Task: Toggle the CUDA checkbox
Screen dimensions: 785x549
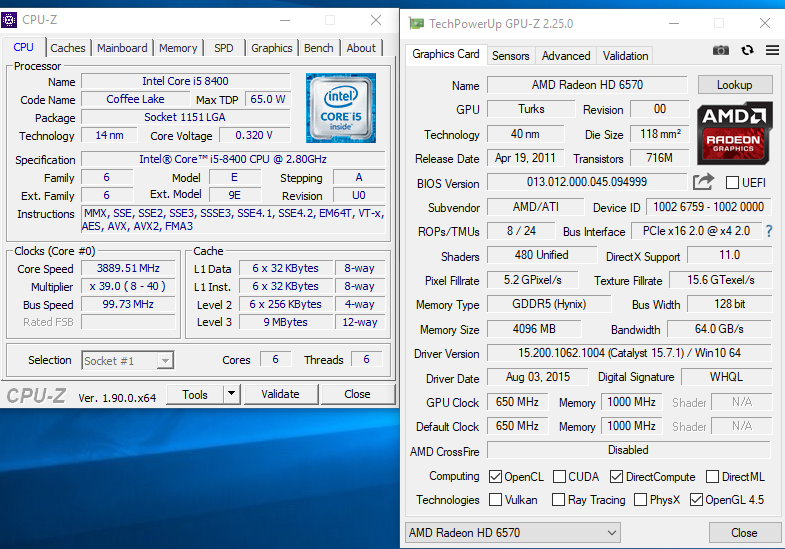Action: (559, 476)
